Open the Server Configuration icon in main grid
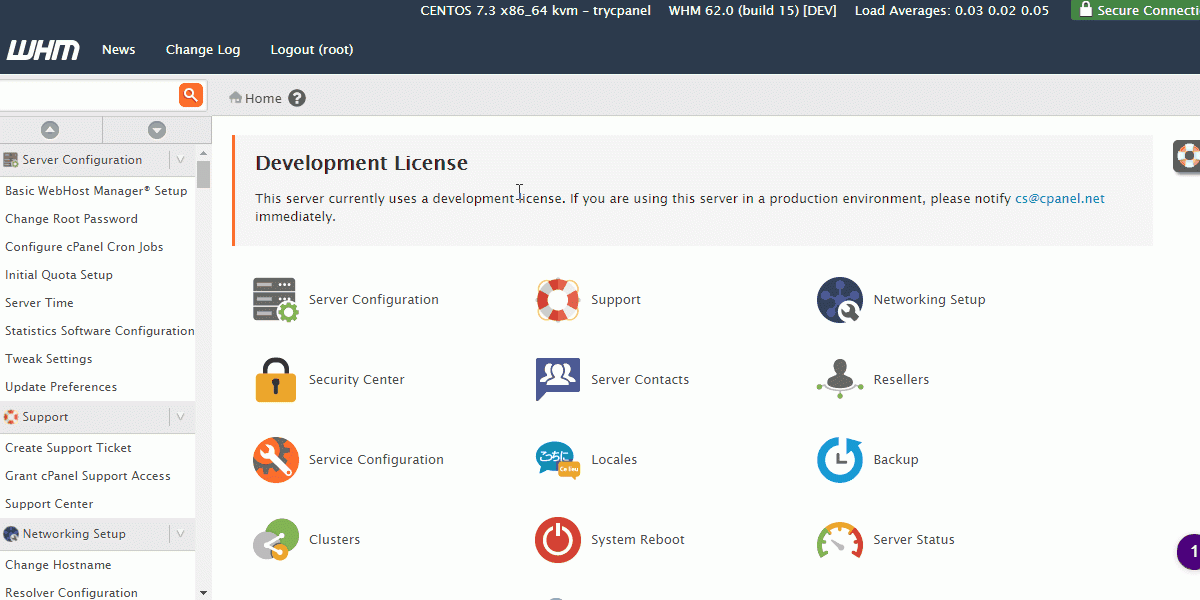The width and height of the screenshot is (1200, 600). click(275, 300)
